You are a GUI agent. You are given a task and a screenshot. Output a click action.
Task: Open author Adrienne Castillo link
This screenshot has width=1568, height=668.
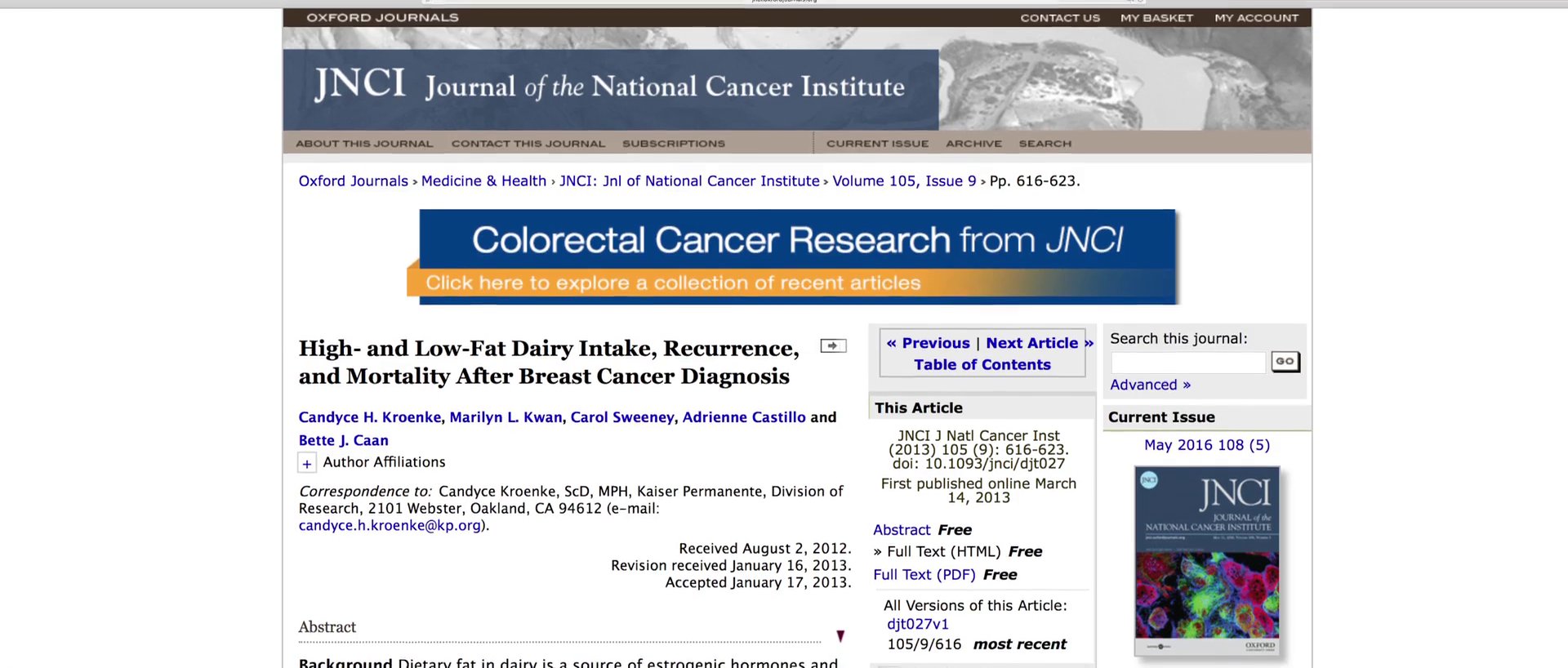744,417
